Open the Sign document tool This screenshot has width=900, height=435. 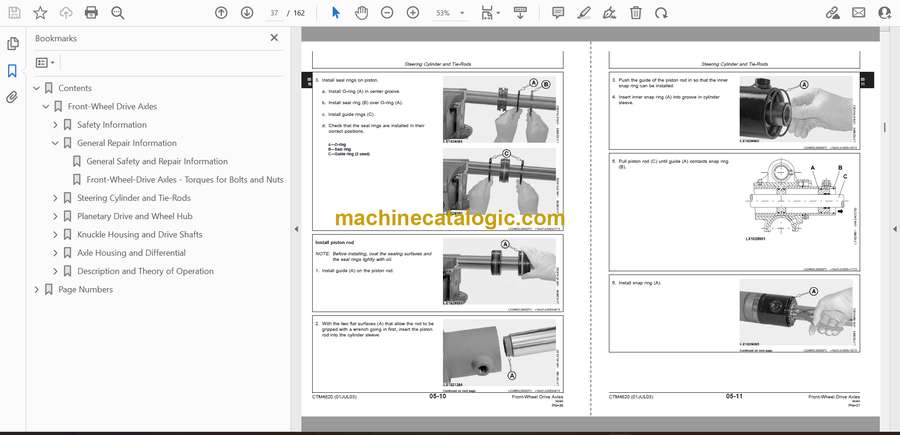pos(610,13)
